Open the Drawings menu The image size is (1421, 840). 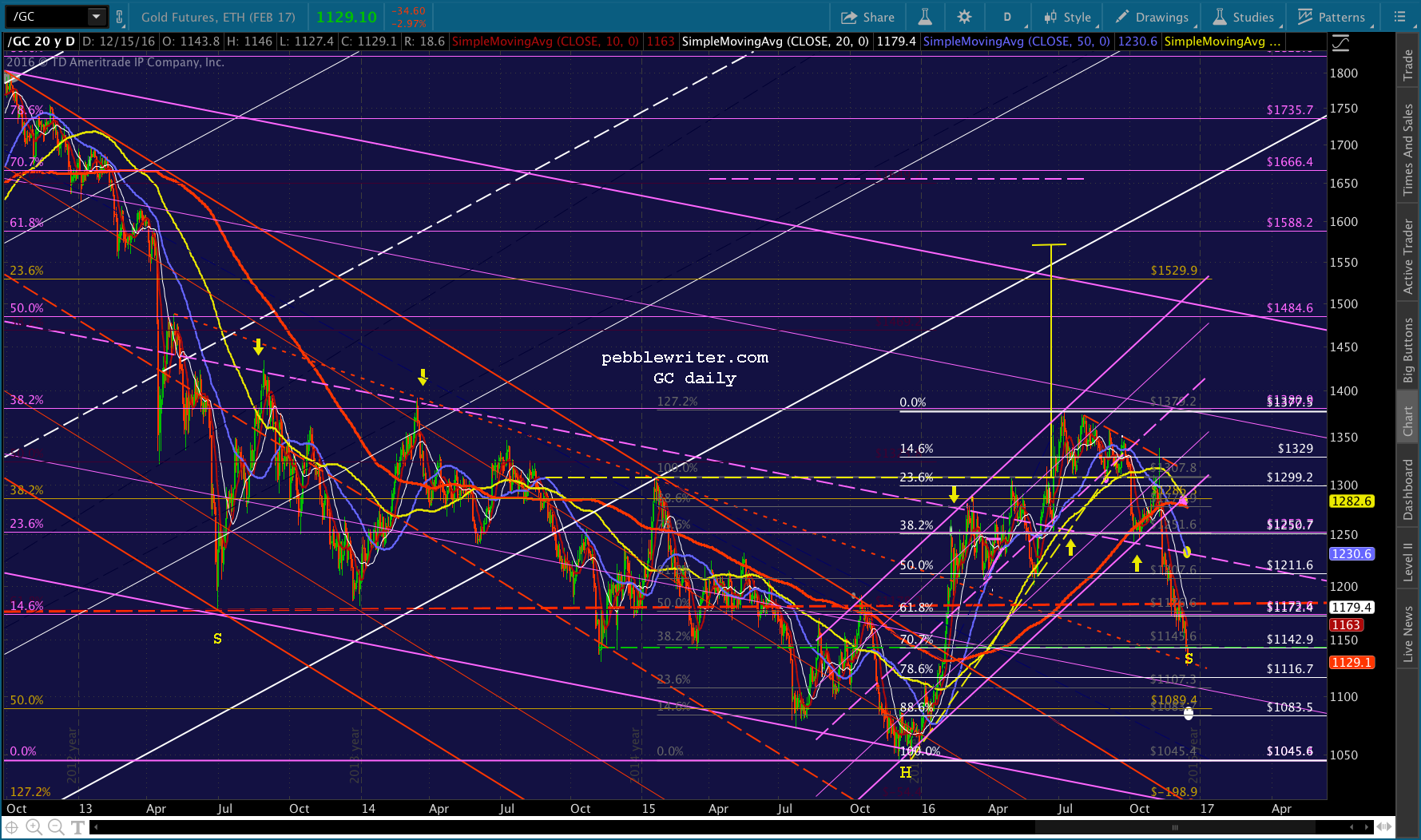pyautogui.click(x=1152, y=17)
